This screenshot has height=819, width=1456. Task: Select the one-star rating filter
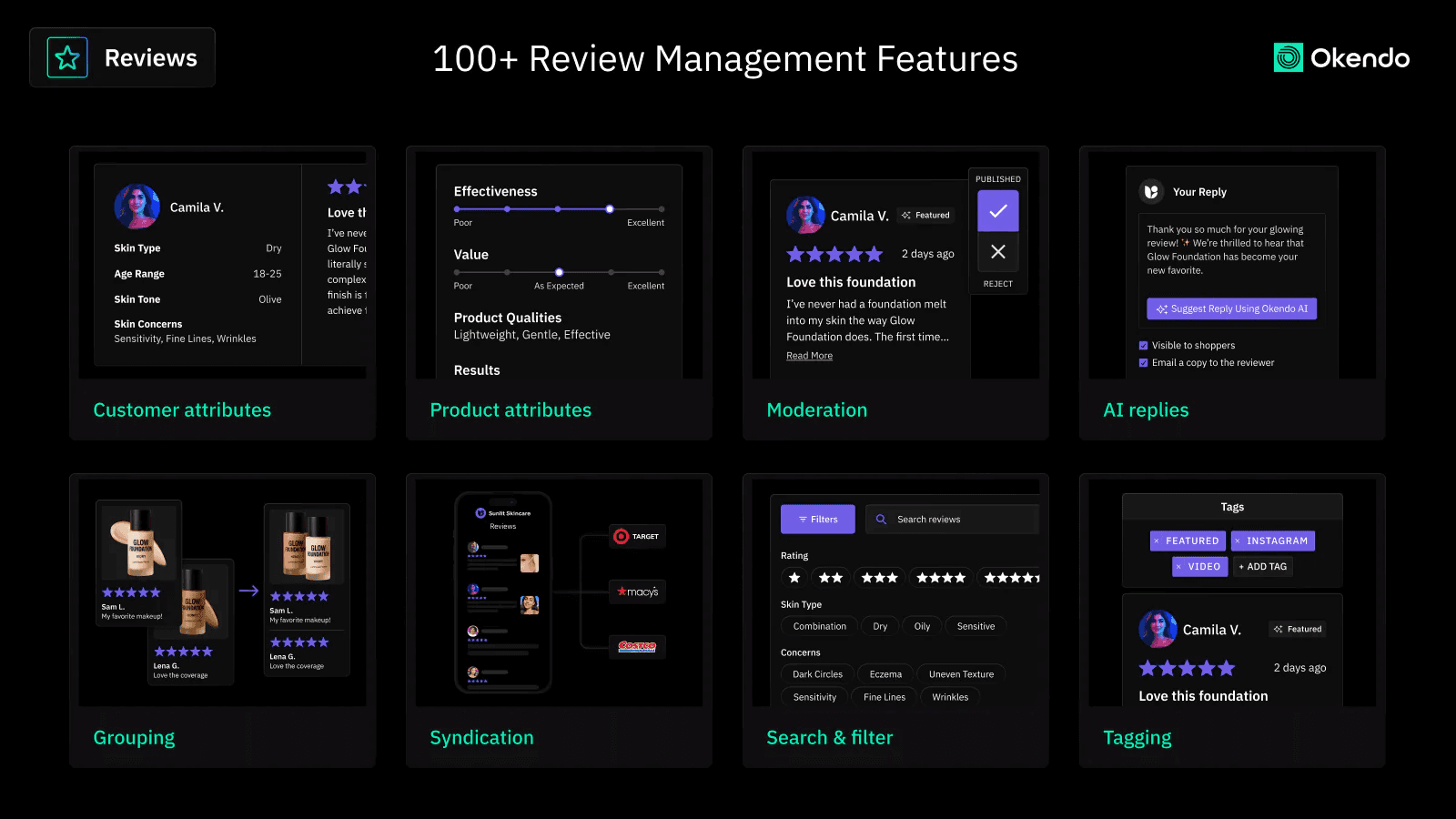coord(794,578)
